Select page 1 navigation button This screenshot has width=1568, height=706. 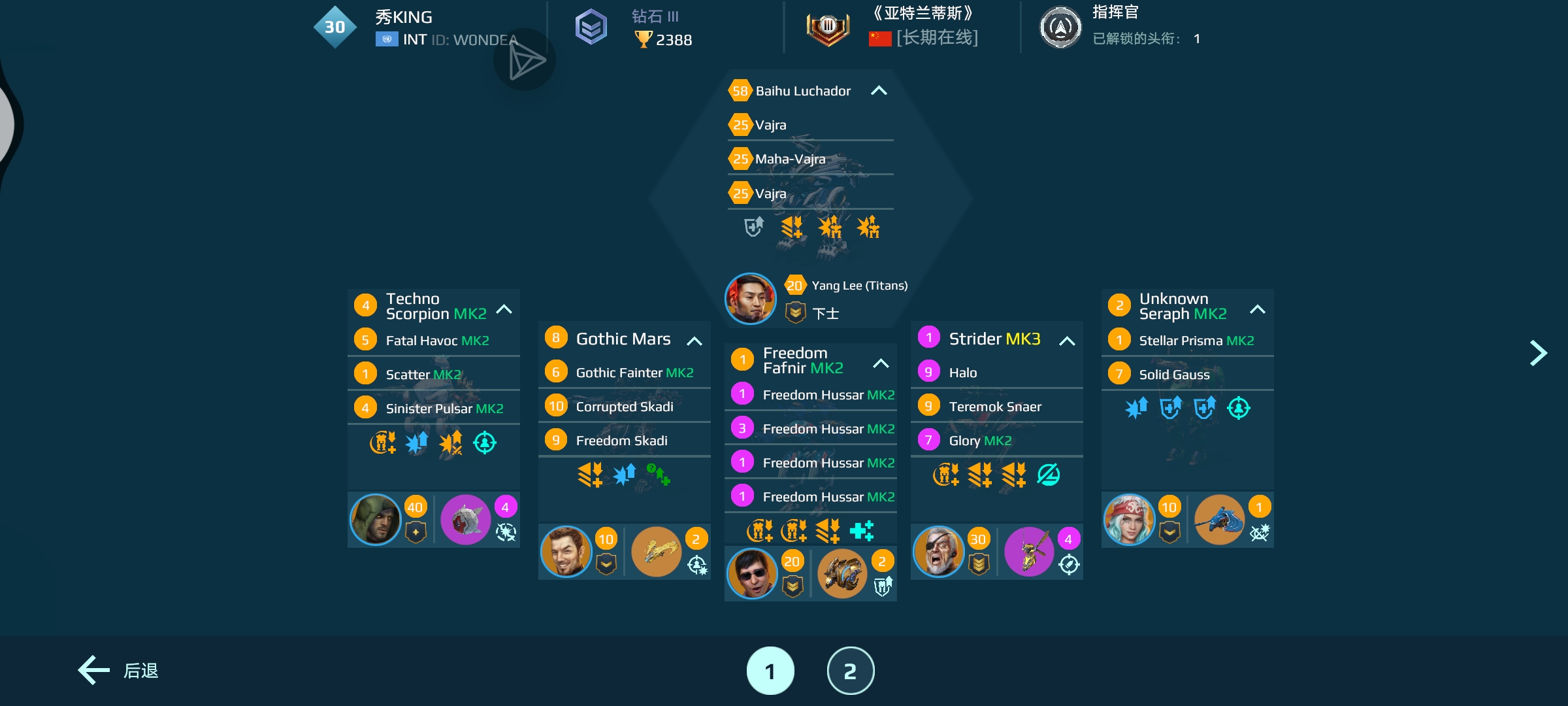point(770,670)
